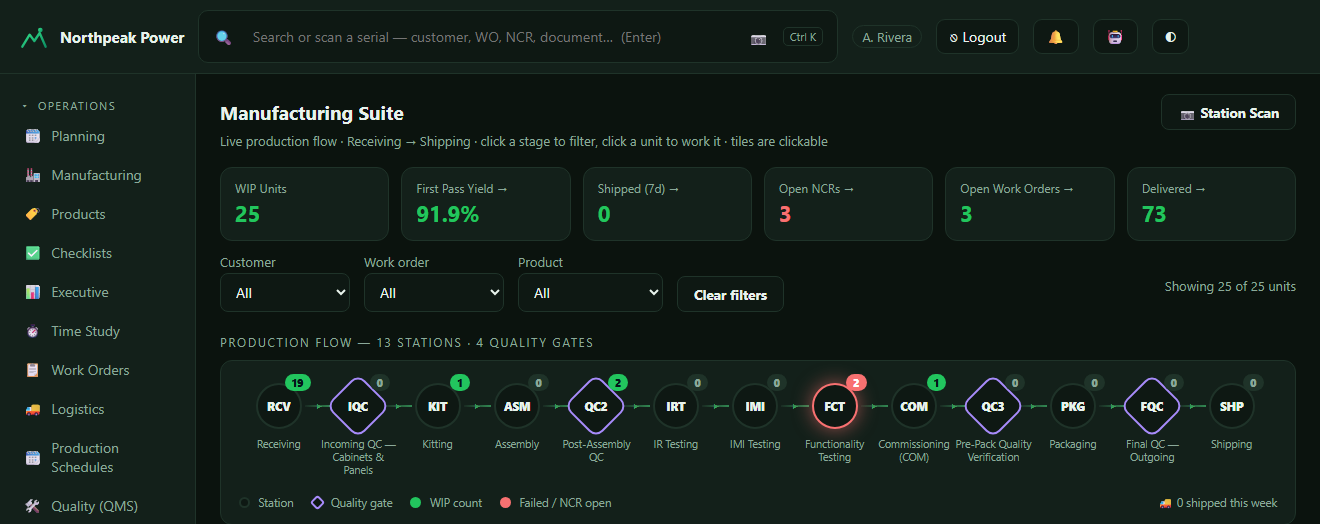Image resolution: width=1320 pixels, height=524 pixels.
Task: Expand the Product filter dropdown
Action: pos(590,293)
